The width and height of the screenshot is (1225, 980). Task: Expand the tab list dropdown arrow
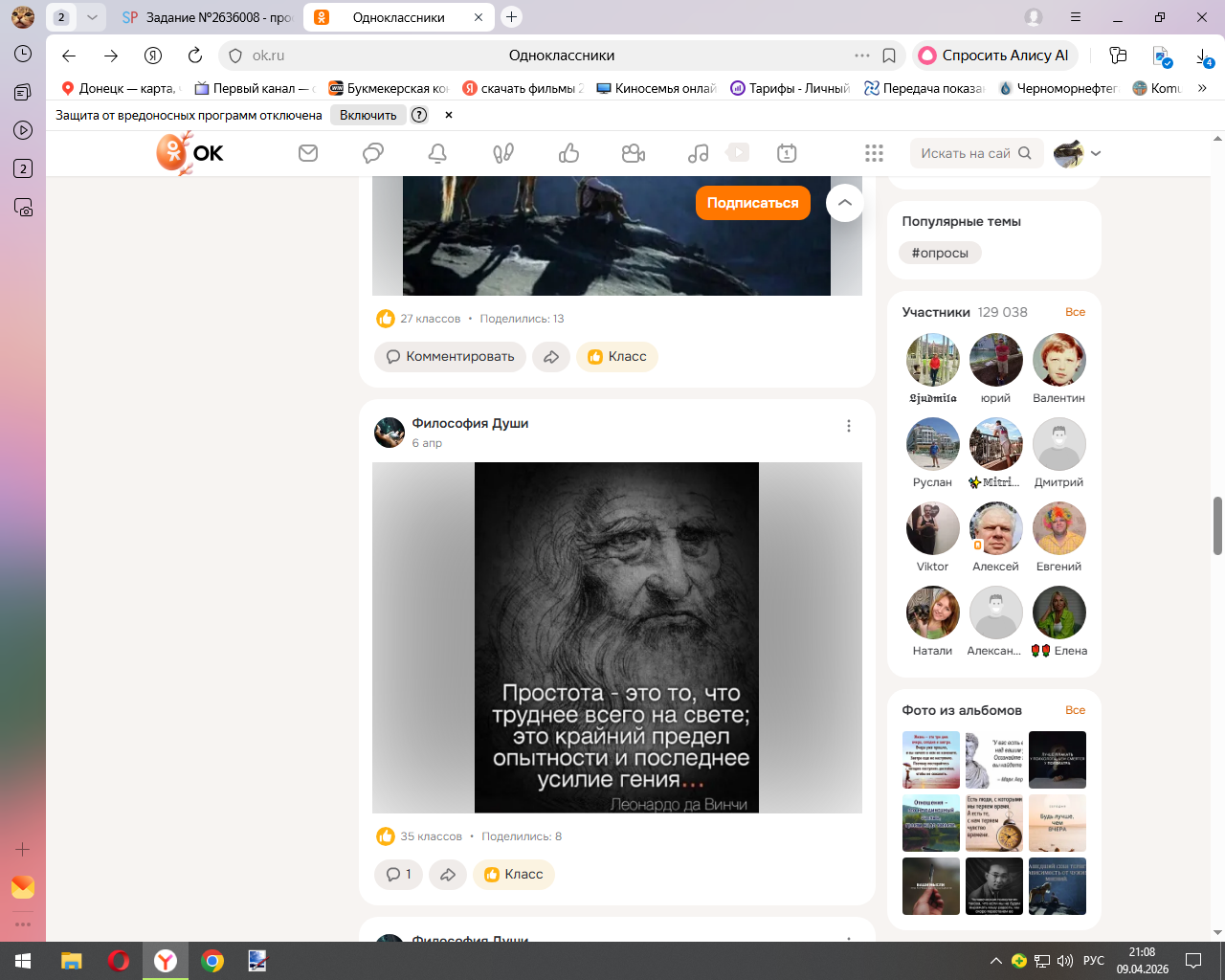coord(92,17)
